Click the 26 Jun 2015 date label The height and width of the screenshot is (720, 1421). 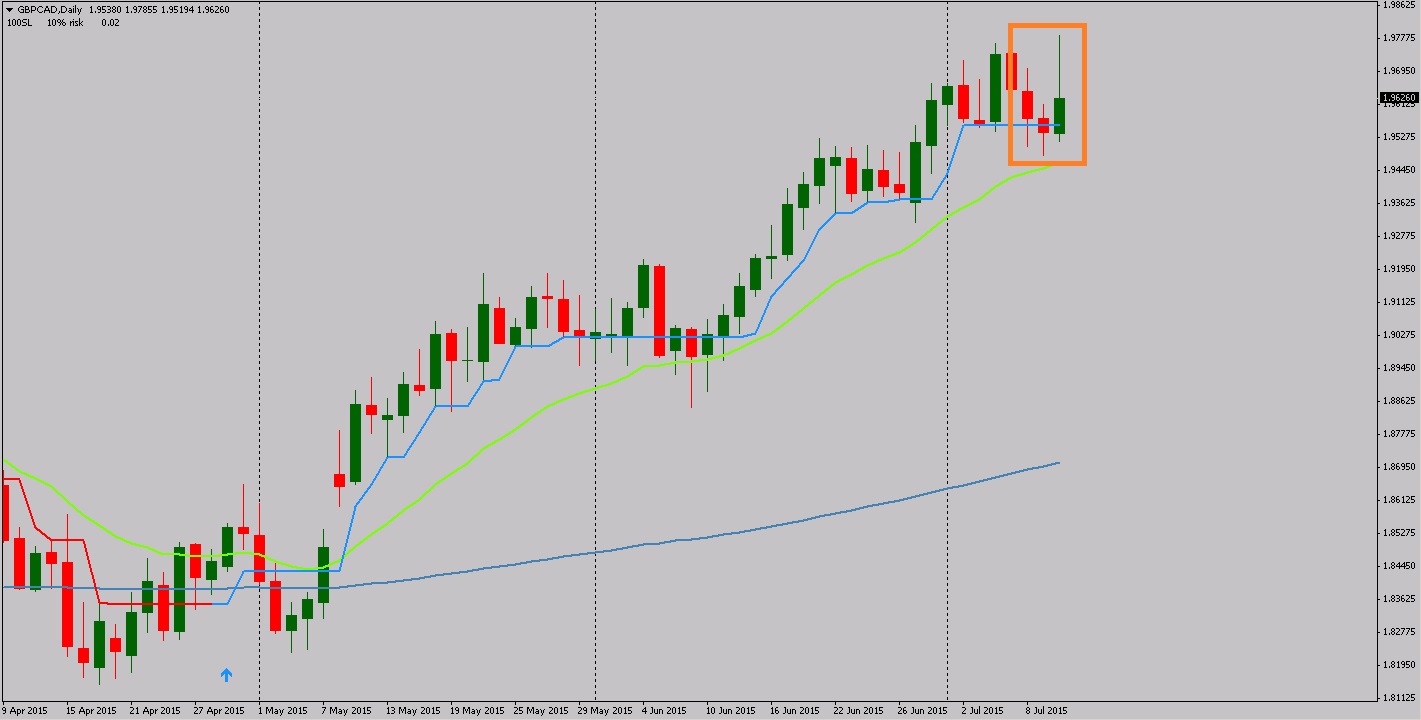[x=923, y=712]
